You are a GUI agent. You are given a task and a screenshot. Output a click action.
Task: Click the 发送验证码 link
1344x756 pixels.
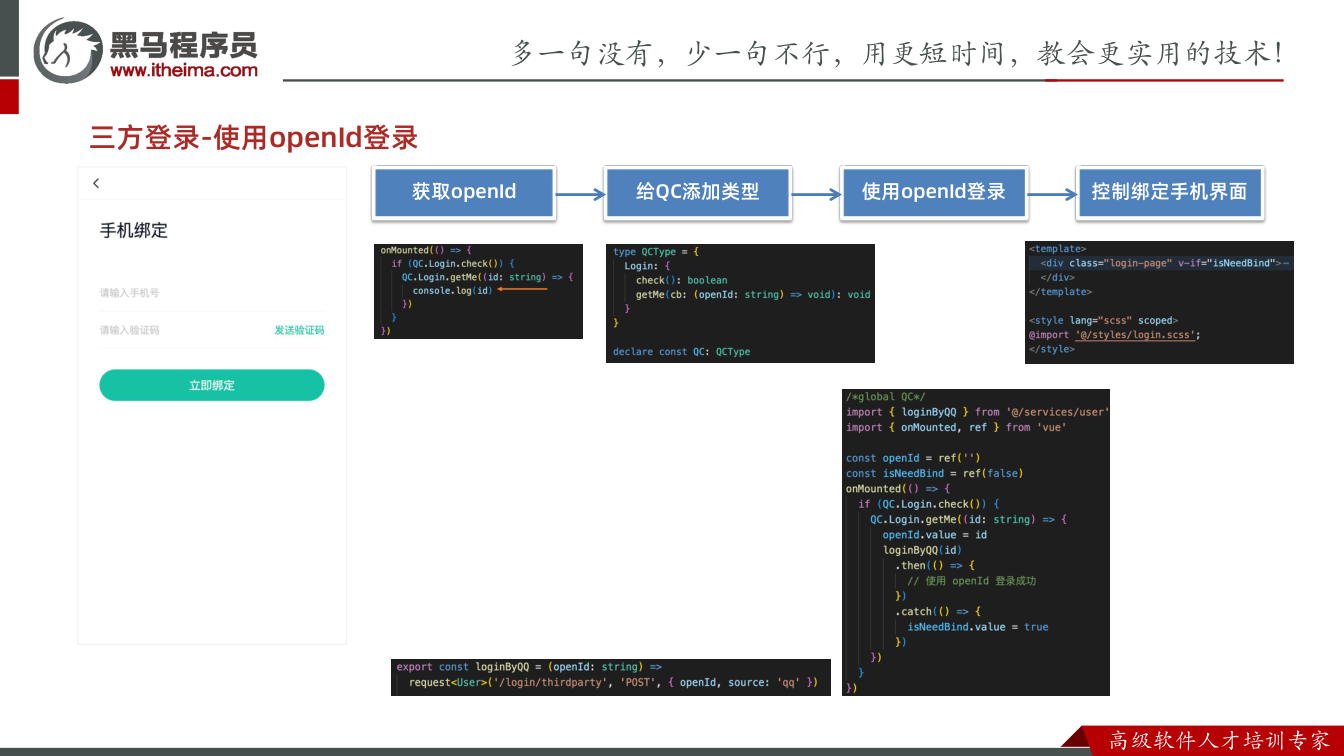tap(299, 330)
